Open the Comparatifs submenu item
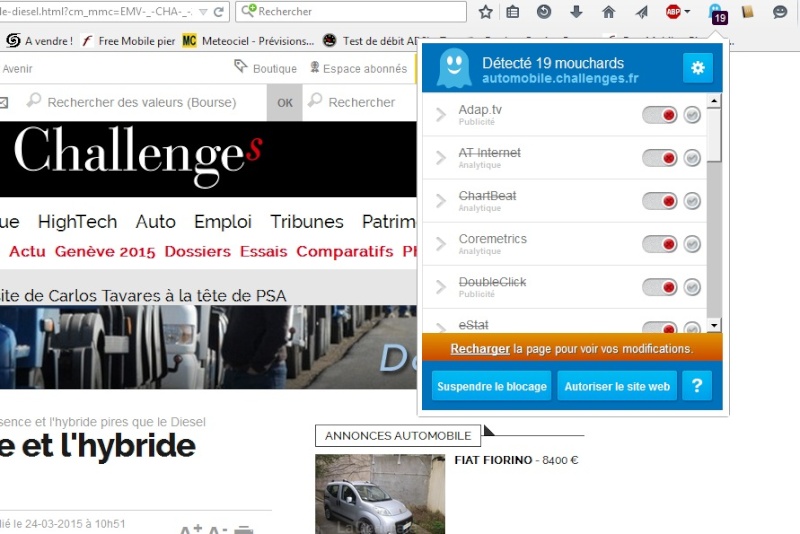This screenshot has height=534, width=800. (x=344, y=251)
